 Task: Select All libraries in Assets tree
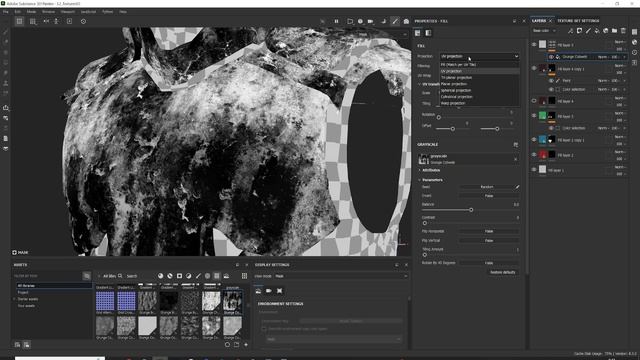click(x=53, y=286)
